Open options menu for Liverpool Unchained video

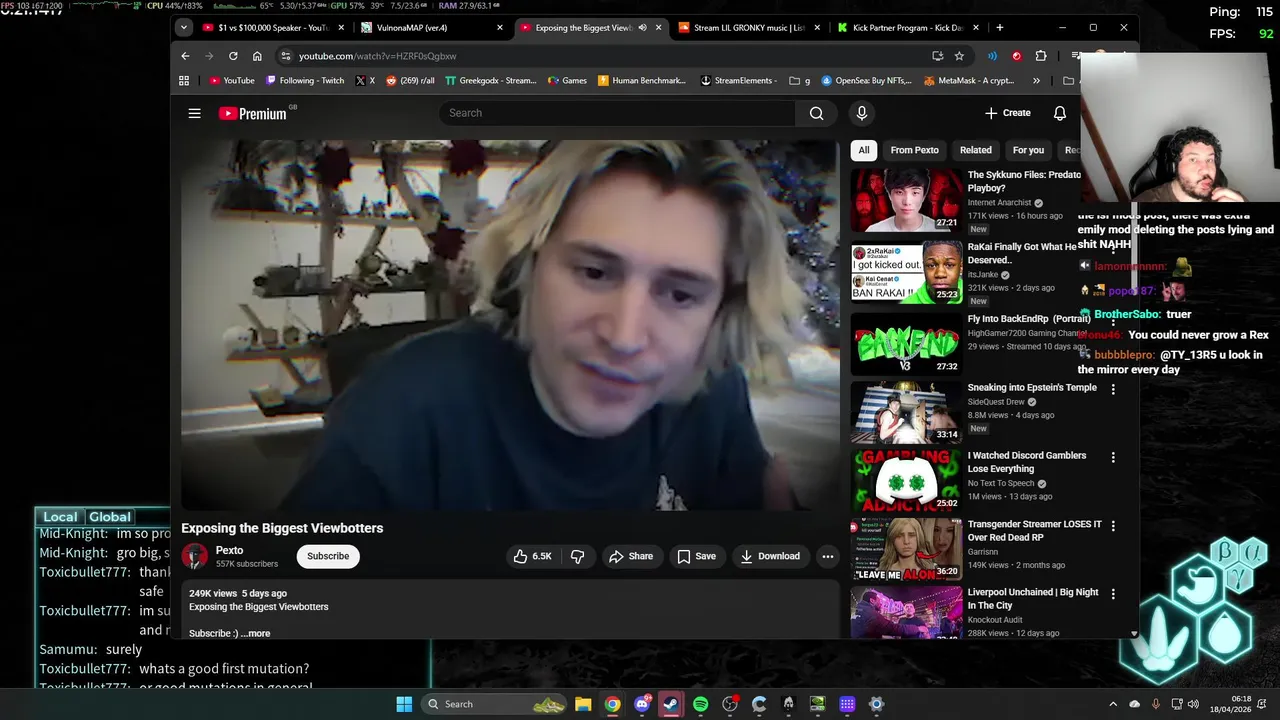(x=1113, y=593)
